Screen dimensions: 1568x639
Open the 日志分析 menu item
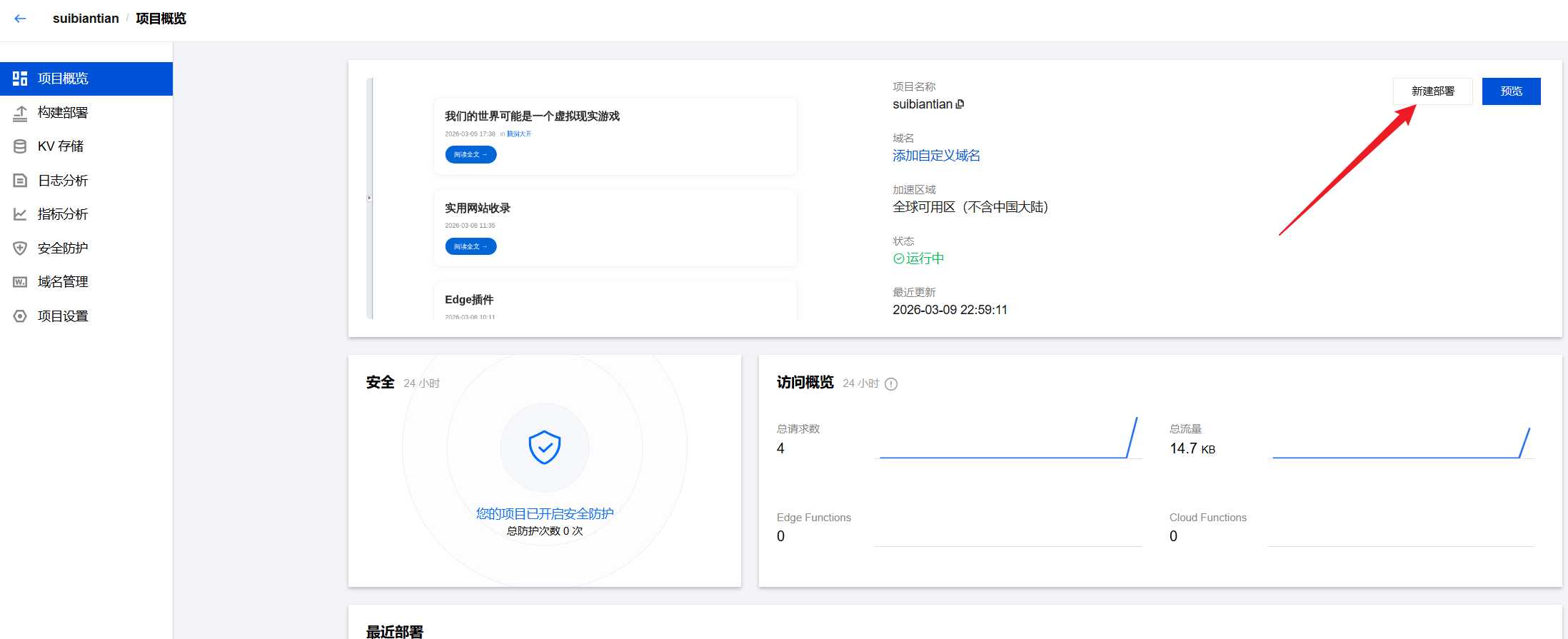(63, 181)
